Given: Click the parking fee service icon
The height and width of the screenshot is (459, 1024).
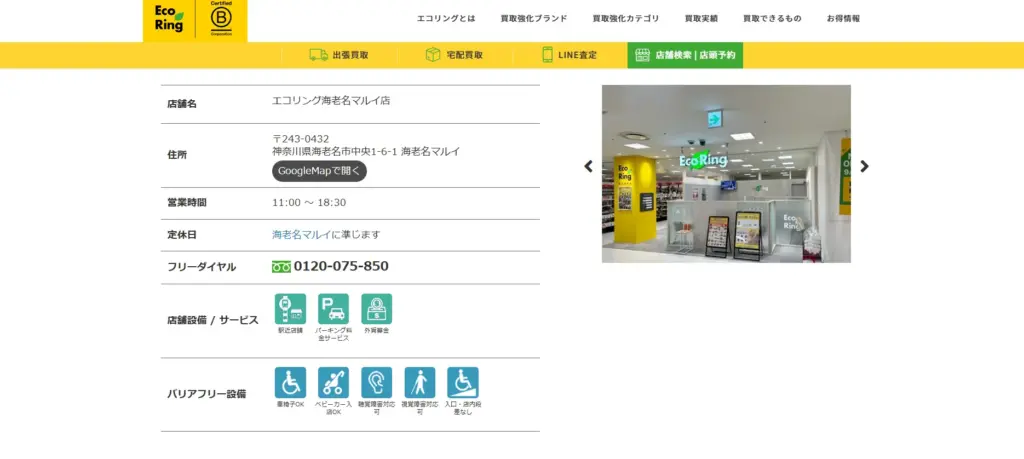Looking at the screenshot, I should pyautogui.click(x=333, y=309).
